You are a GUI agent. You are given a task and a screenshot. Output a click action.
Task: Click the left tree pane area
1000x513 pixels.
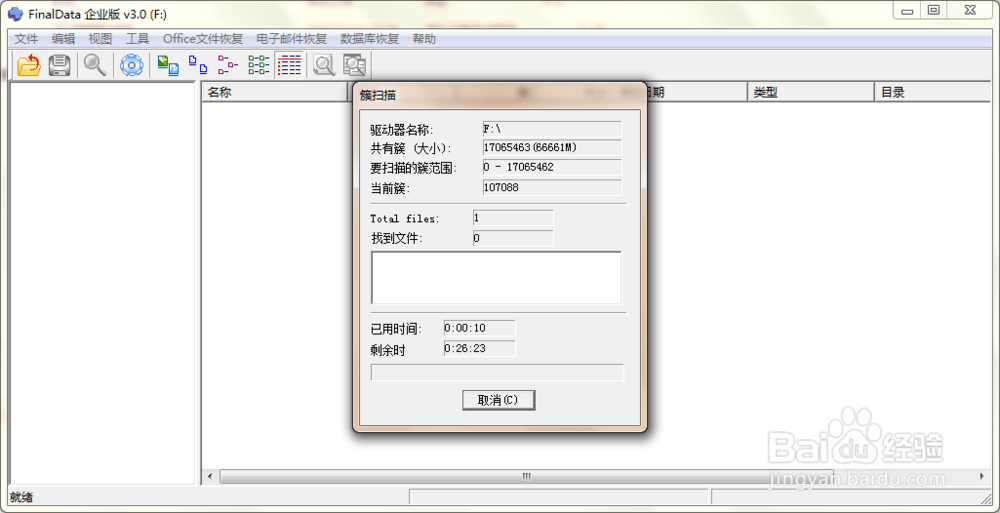pyautogui.click(x=103, y=283)
